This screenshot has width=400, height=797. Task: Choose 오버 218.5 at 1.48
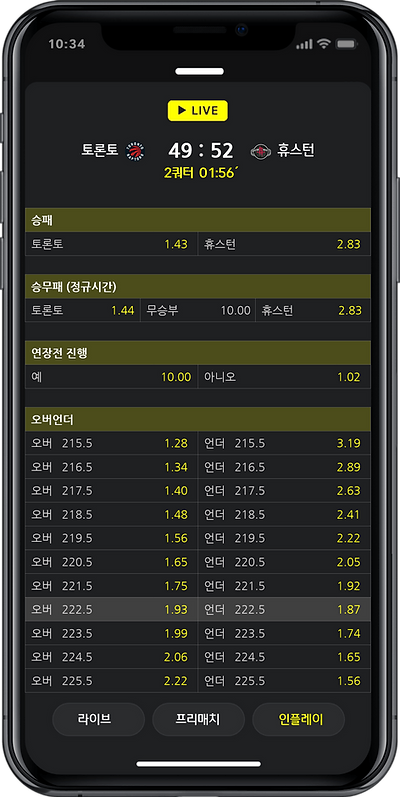[x=111, y=514]
